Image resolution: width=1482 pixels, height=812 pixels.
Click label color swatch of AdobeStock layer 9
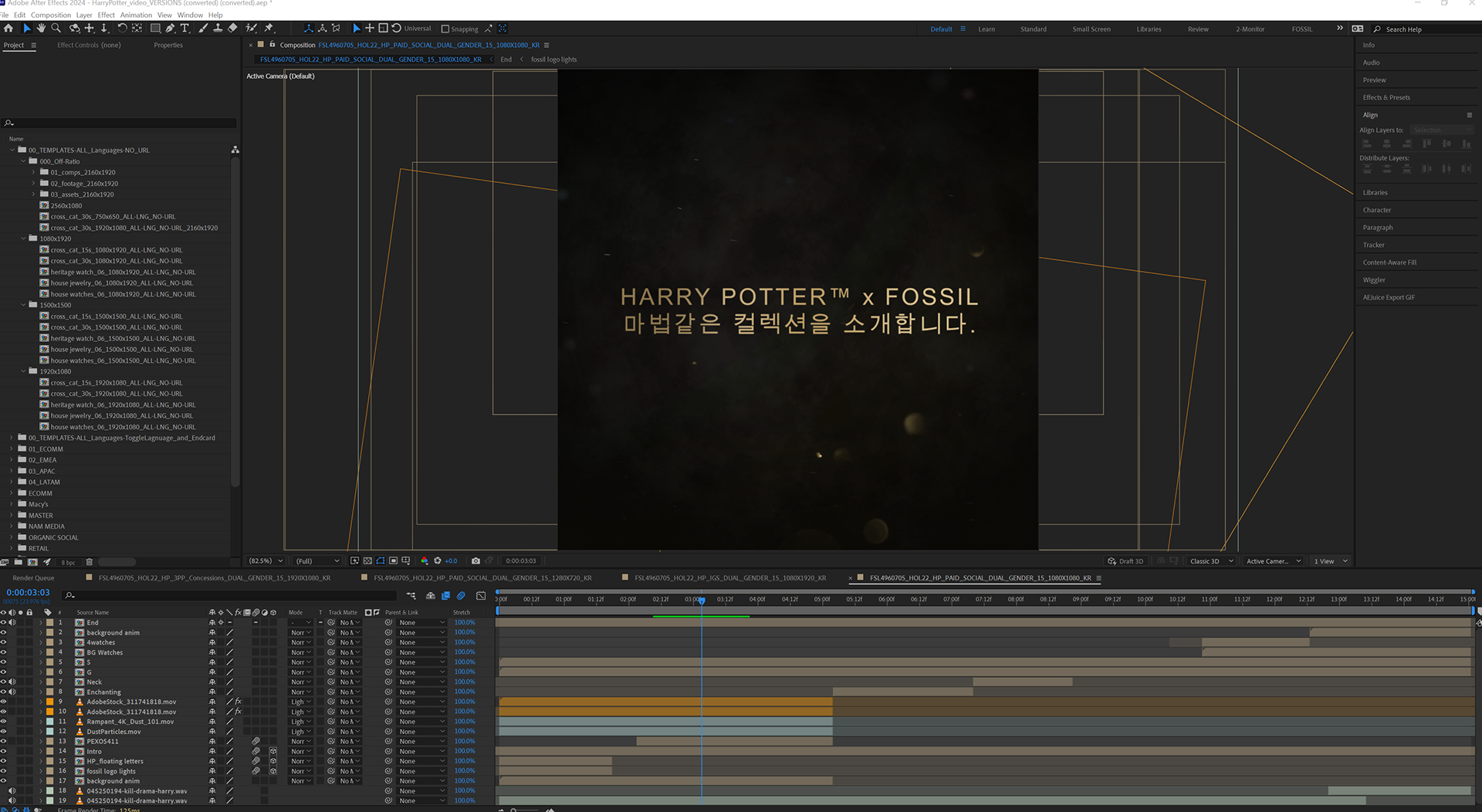coord(50,702)
